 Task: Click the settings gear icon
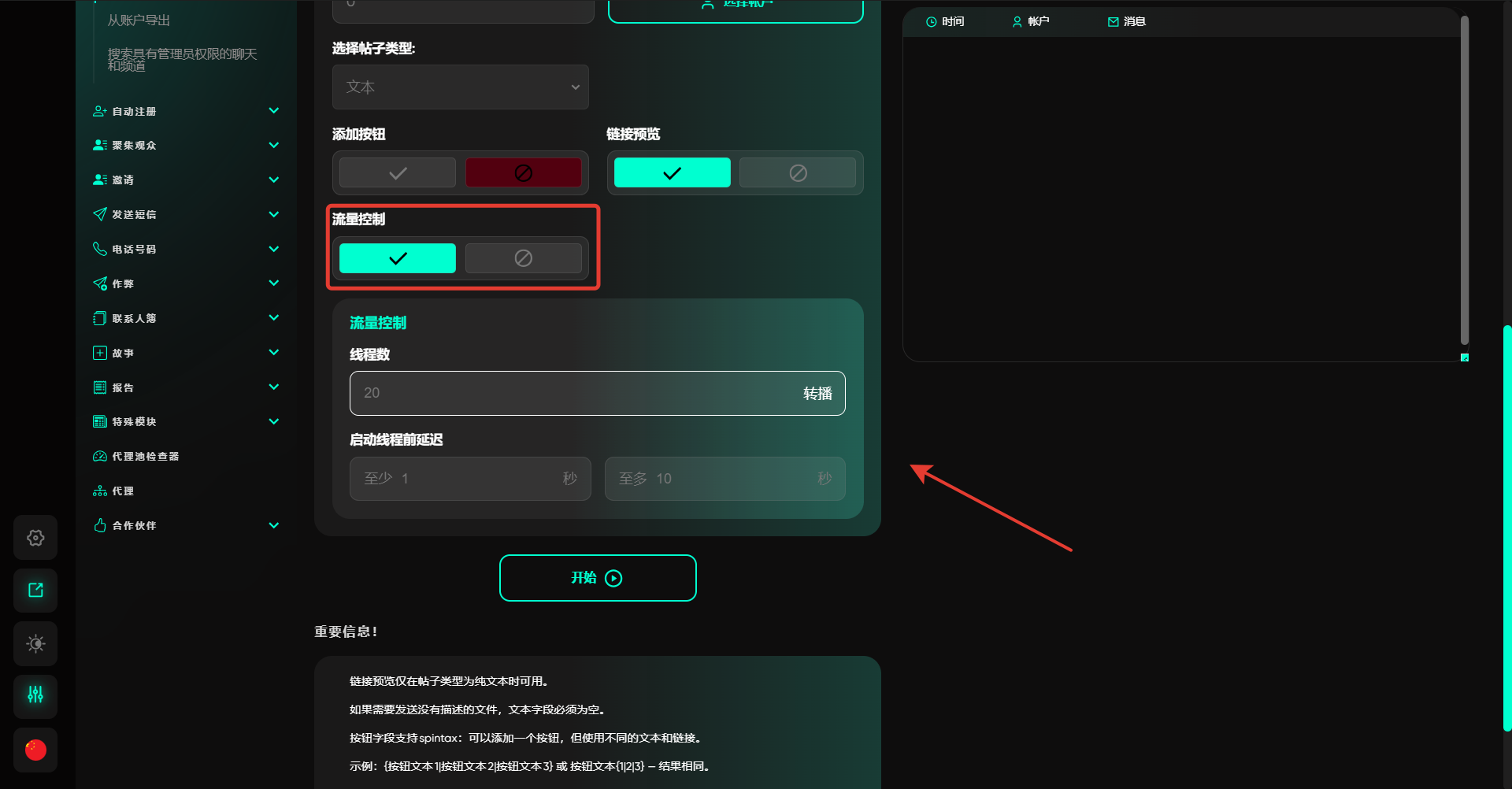point(35,538)
